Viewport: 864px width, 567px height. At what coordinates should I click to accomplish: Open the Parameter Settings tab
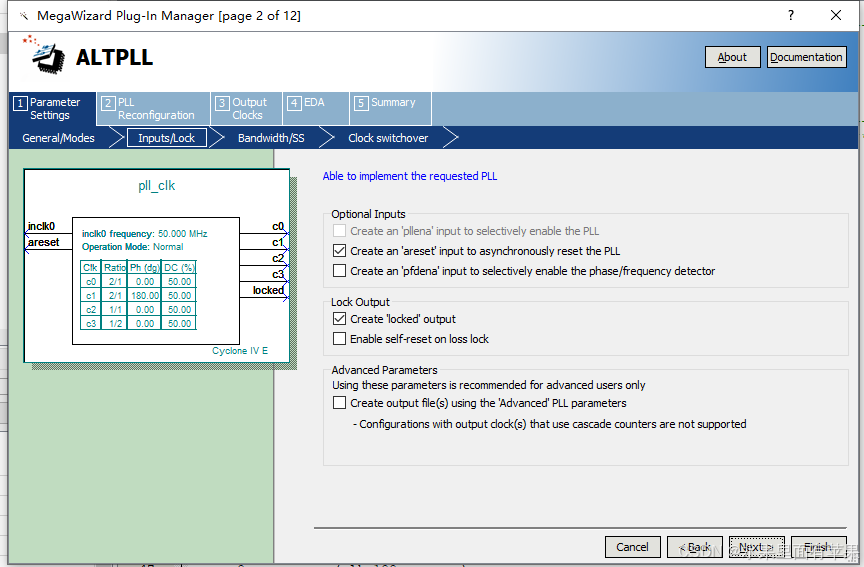click(x=53, y=109)
